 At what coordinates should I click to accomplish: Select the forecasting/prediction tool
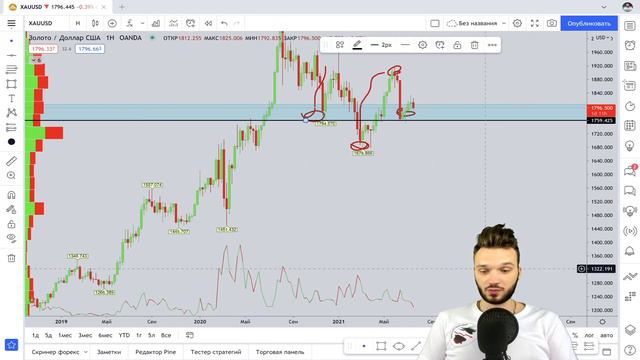coord(11,127)
